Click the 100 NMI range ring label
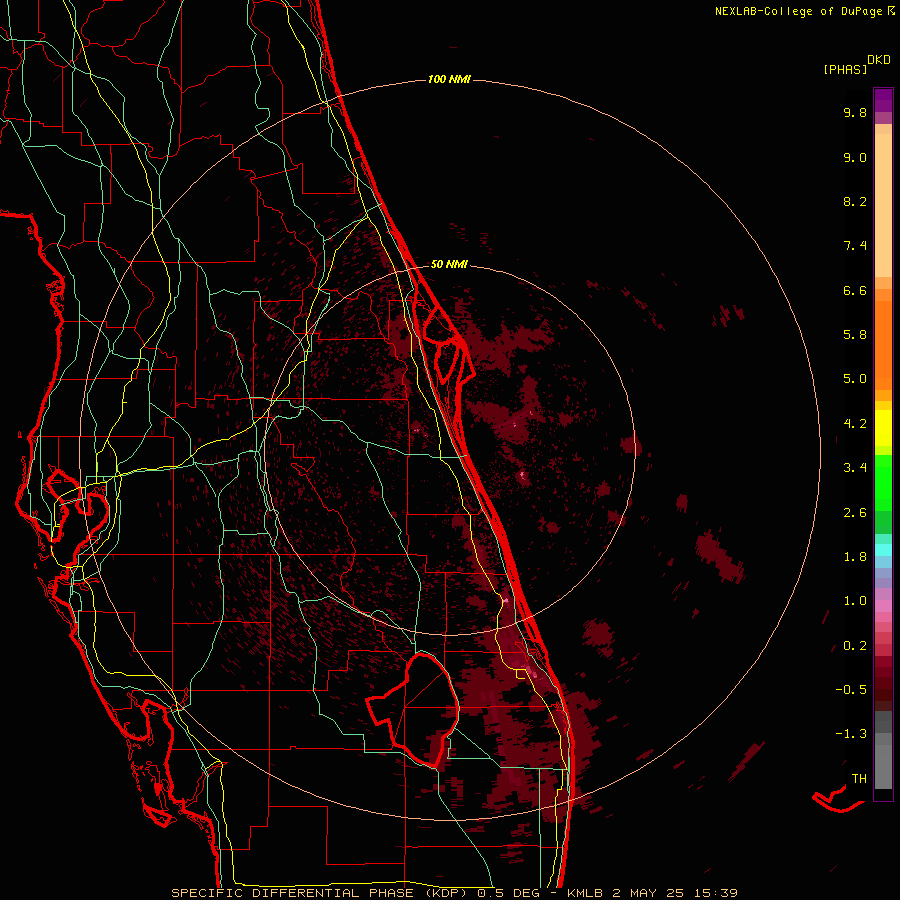The width and height of the screenshot is (900, 900). pos(449,79)
